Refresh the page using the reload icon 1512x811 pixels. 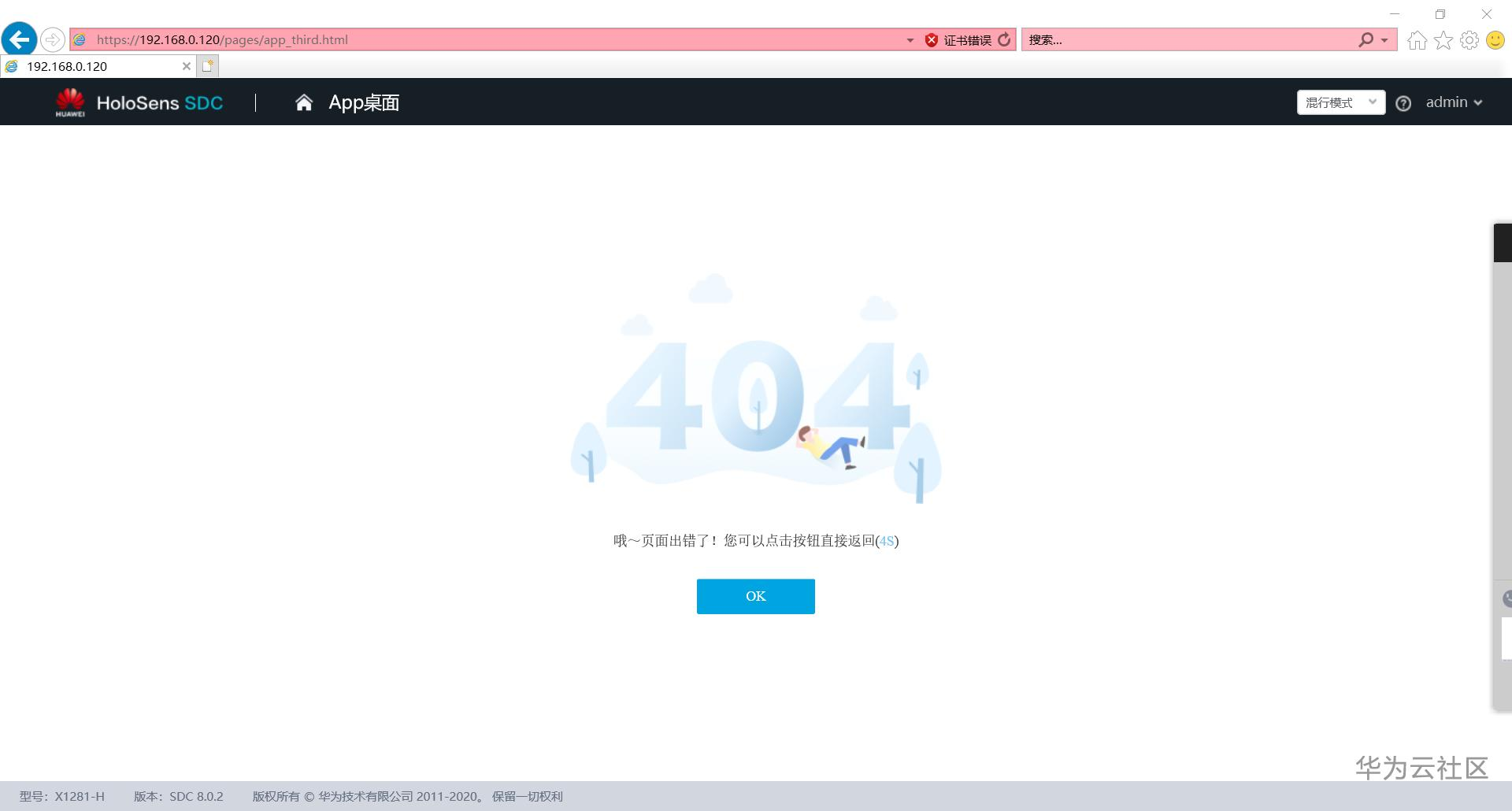click(1003, 39)
